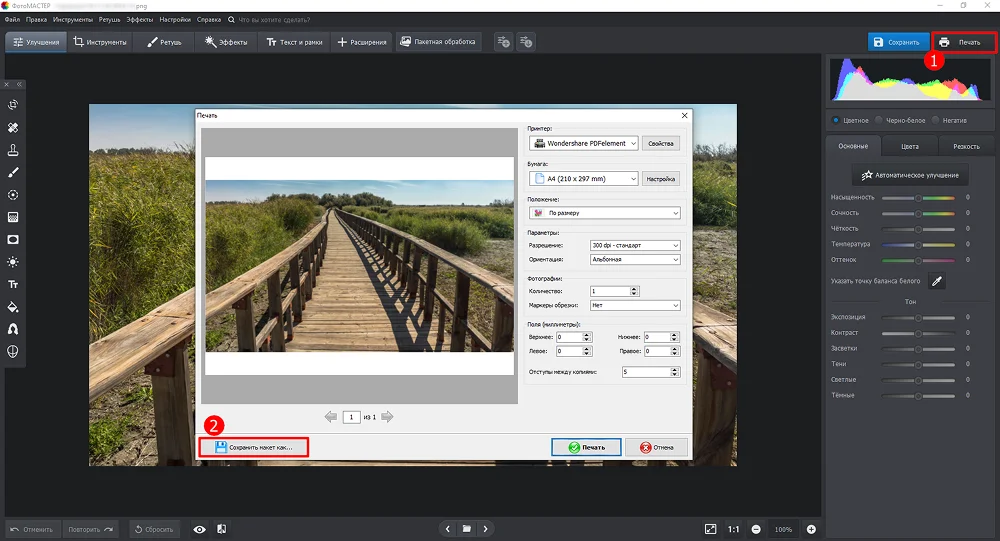Screen dimensions: 1000x541
Task: Click the white balance eyedropper icon
Action: pyautogui.click(x=937, y=281)
